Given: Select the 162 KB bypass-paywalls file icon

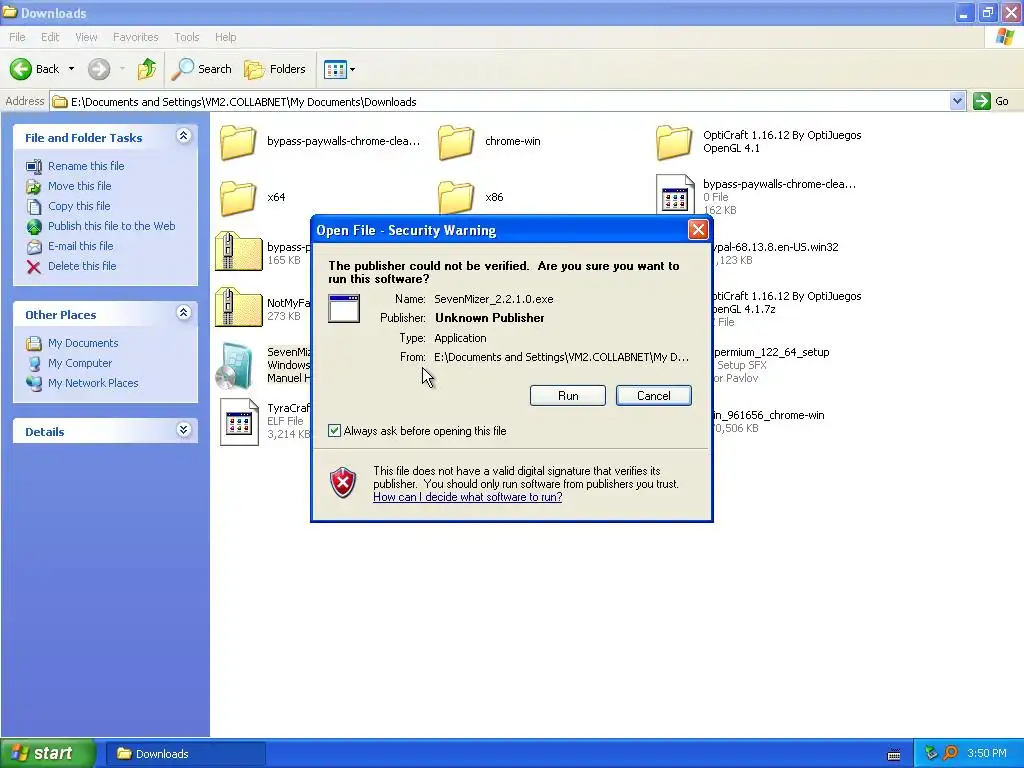Looking at the screenshot, I should [675, 194].
